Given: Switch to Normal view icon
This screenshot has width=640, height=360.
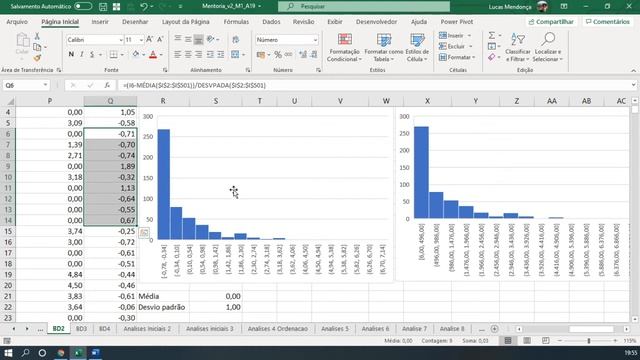Looking at the screenshot, I should click(x=508, y=340).
